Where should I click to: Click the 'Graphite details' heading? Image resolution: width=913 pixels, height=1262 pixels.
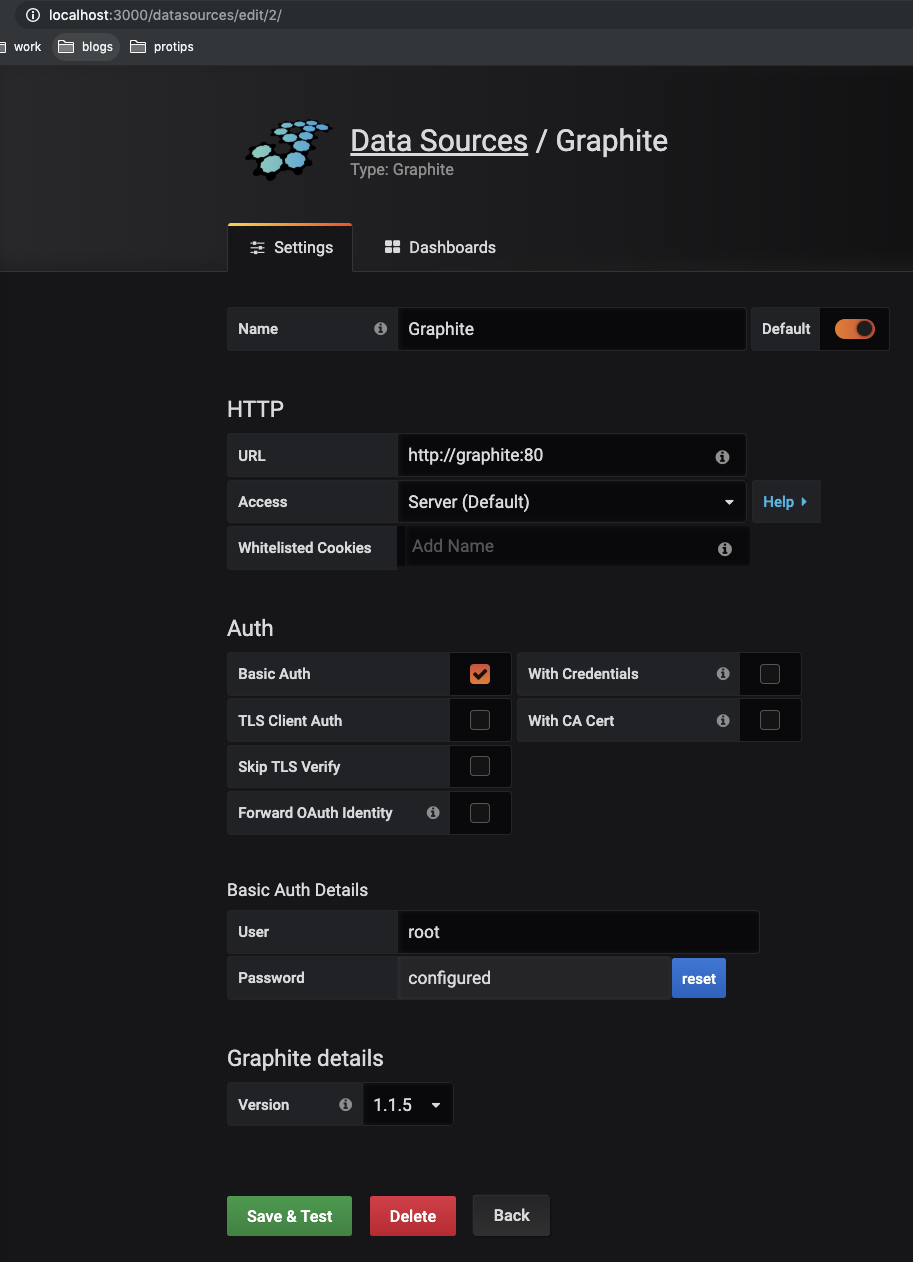coord(305,1058)
